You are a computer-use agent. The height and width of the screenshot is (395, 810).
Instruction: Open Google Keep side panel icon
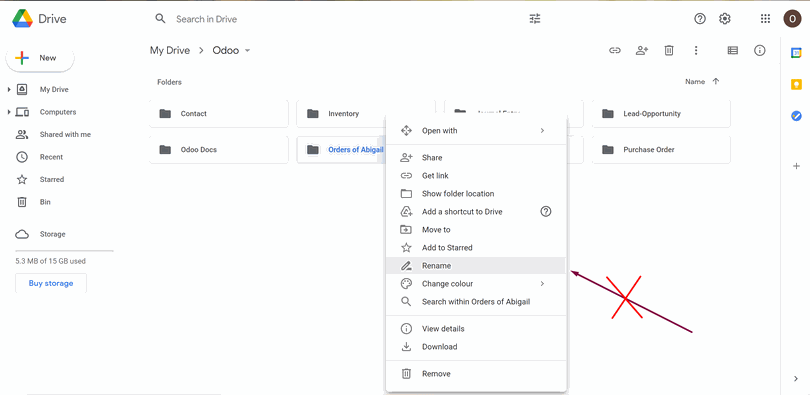tap(796, 84)
